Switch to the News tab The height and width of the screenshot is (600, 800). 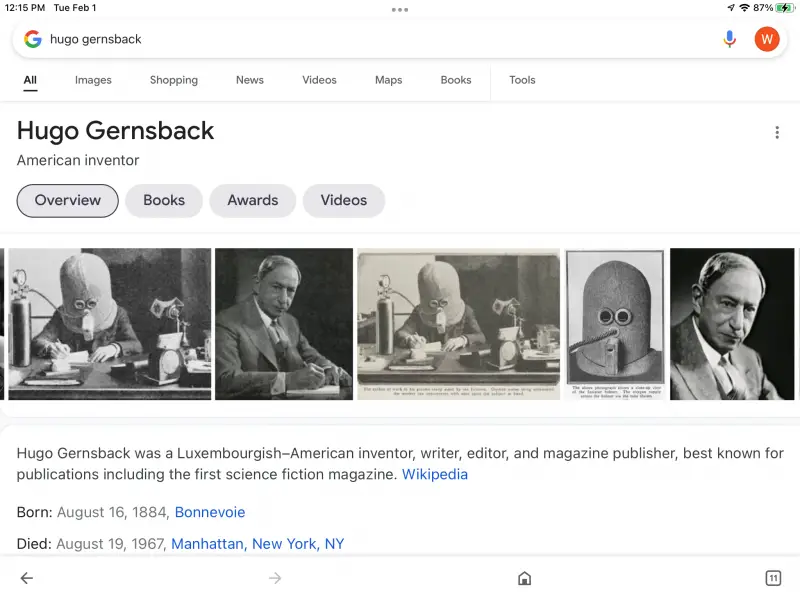pyautogui.click(x=249, y=80)
